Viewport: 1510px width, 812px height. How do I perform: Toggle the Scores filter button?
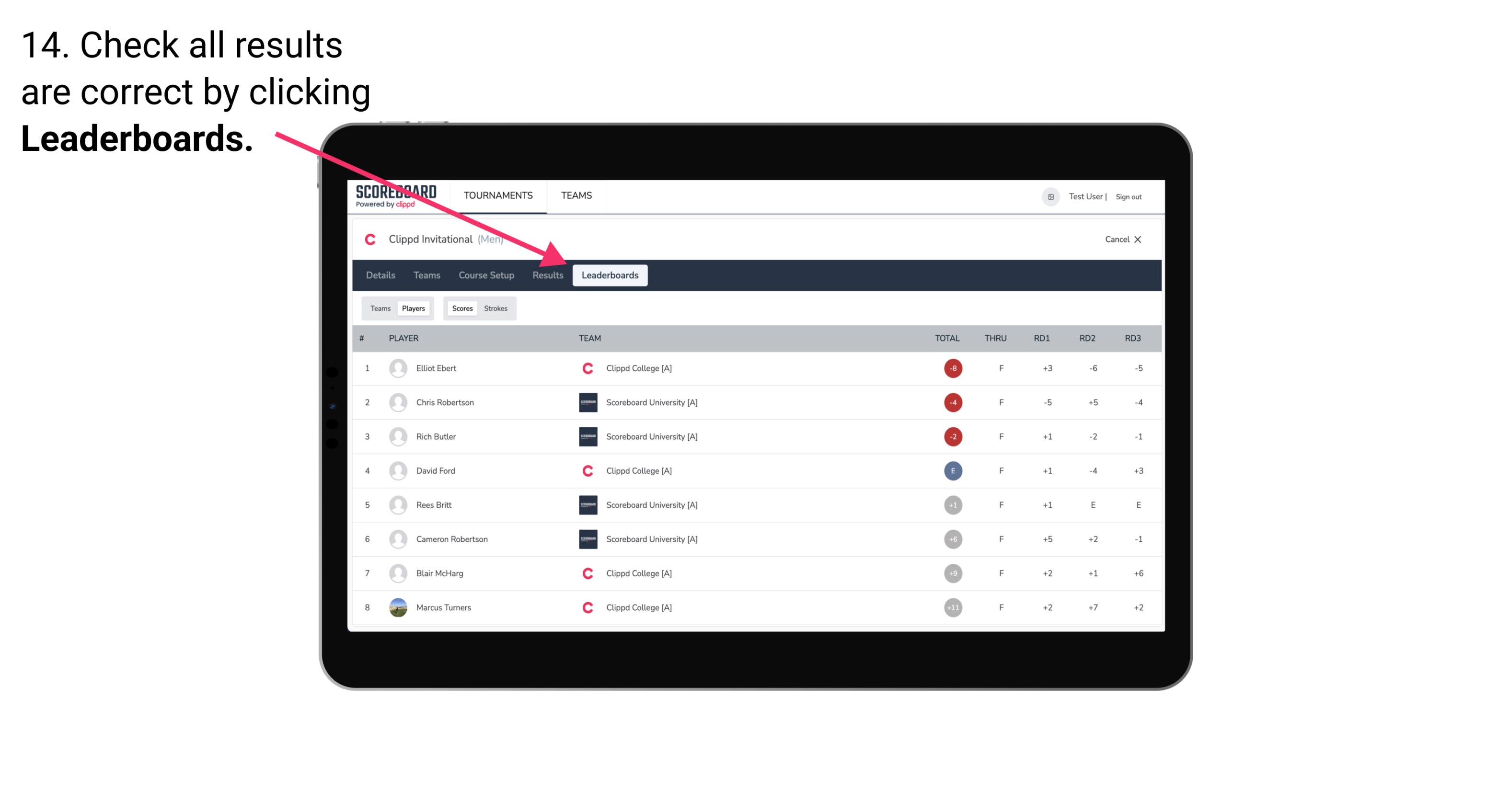[462, 308]
